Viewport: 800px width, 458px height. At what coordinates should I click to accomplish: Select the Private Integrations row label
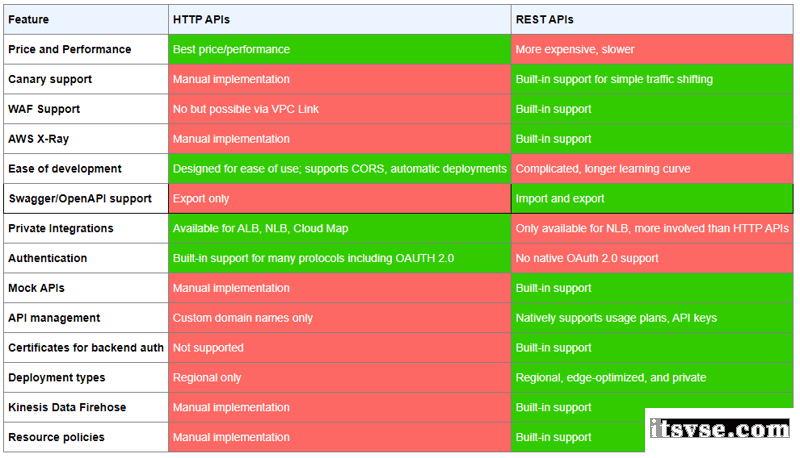click(86, 228)
